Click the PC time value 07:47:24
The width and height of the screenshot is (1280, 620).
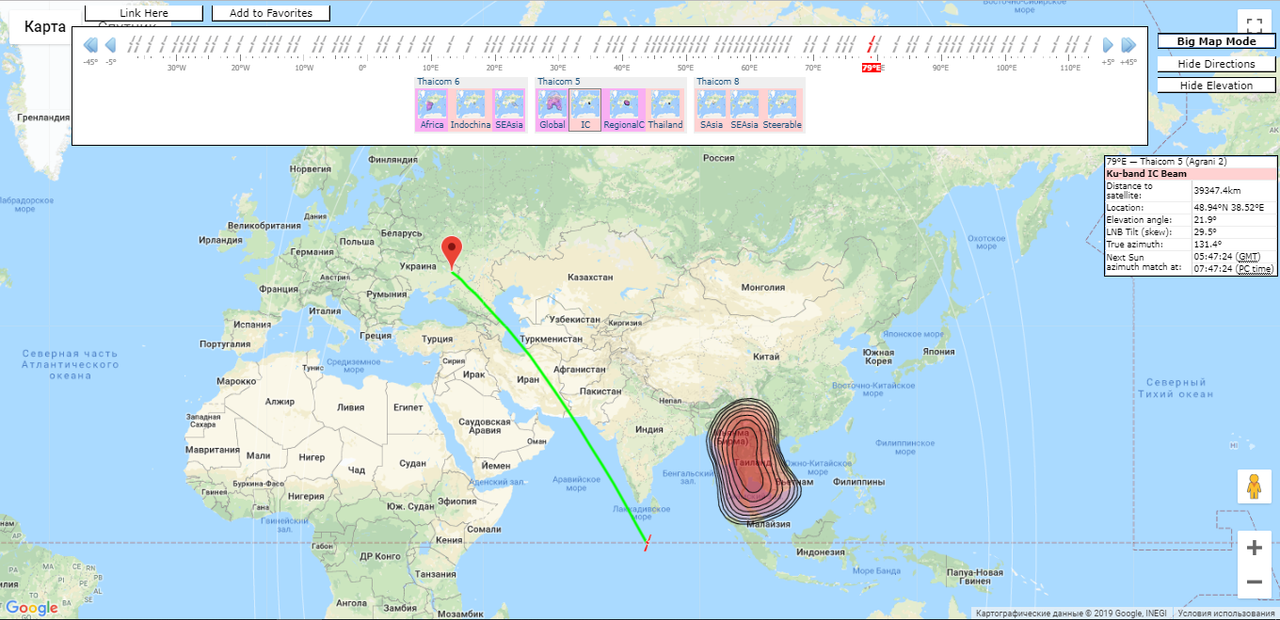point(1213,268)
